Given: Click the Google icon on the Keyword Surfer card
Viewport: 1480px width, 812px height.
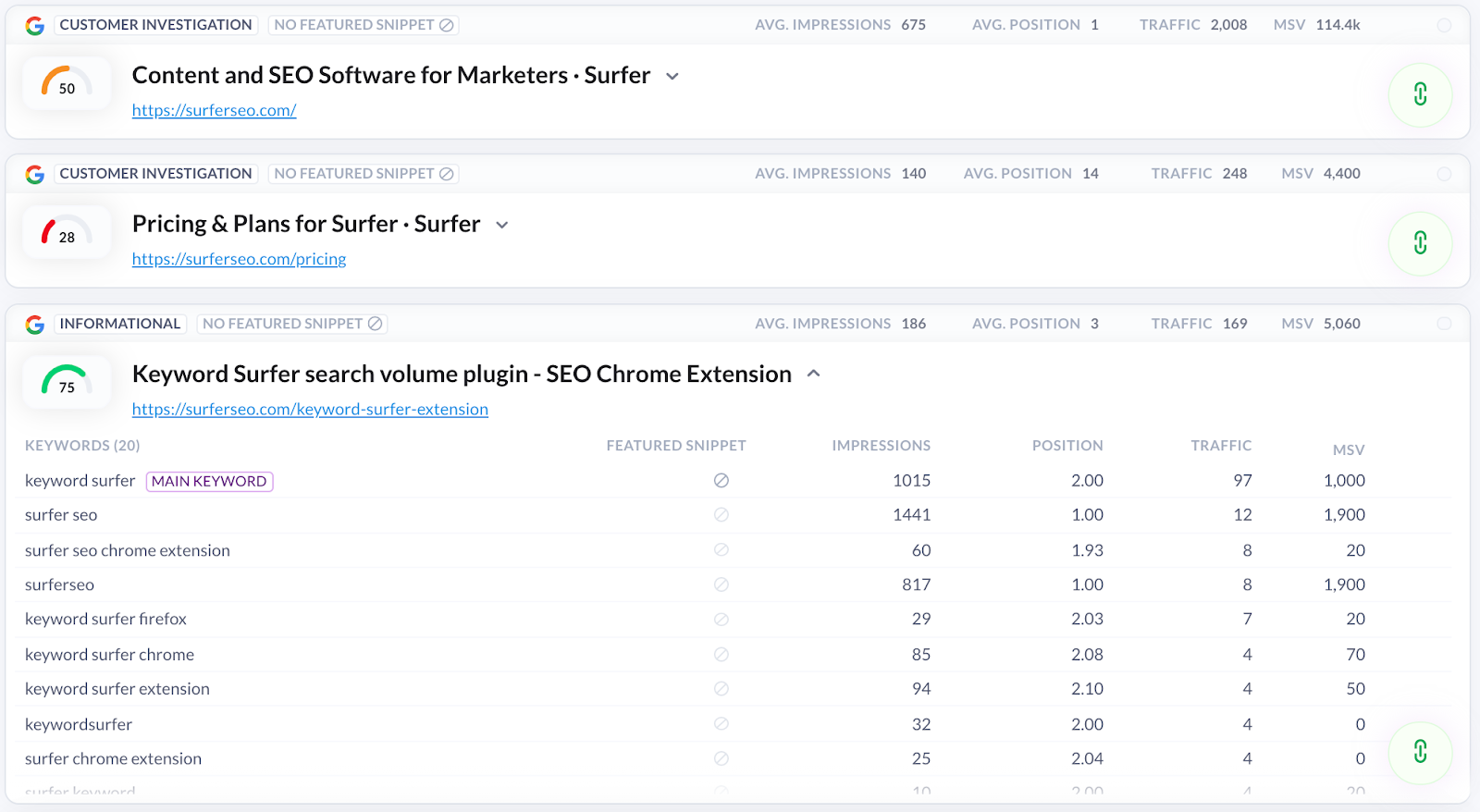Looking at the screenshot, I should click(35, 325).
